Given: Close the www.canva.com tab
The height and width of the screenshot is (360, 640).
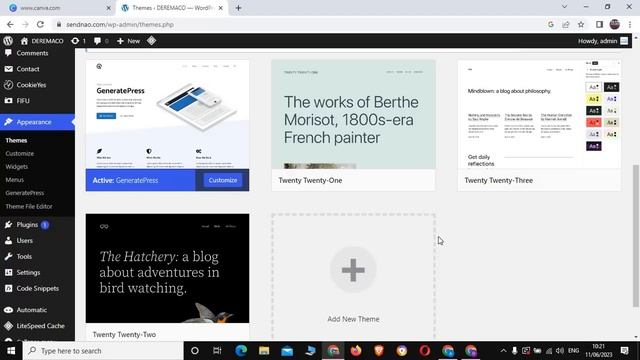Looking at the screenshot, I should tap(109, 8).
